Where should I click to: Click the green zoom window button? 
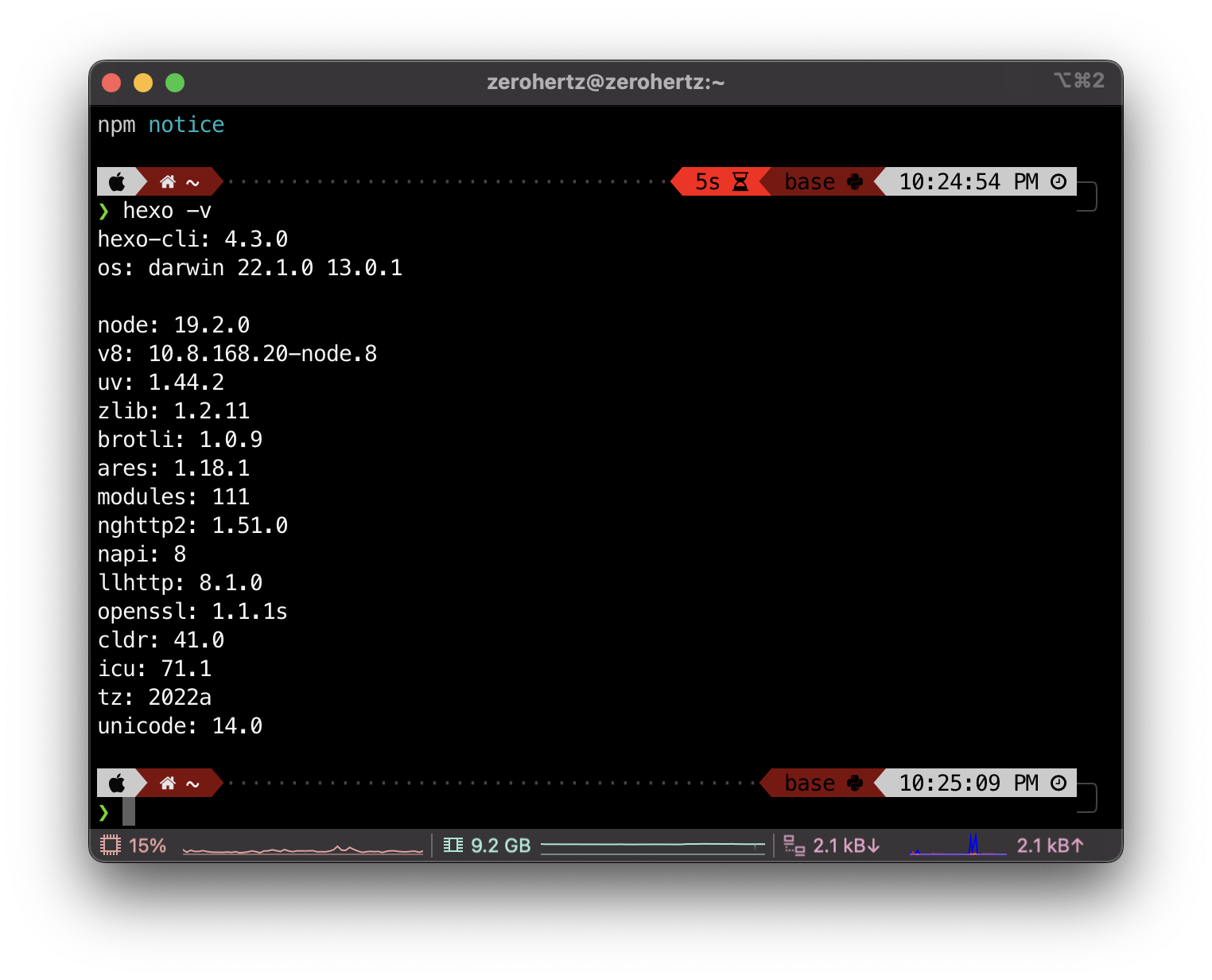[x=175, y=83]
